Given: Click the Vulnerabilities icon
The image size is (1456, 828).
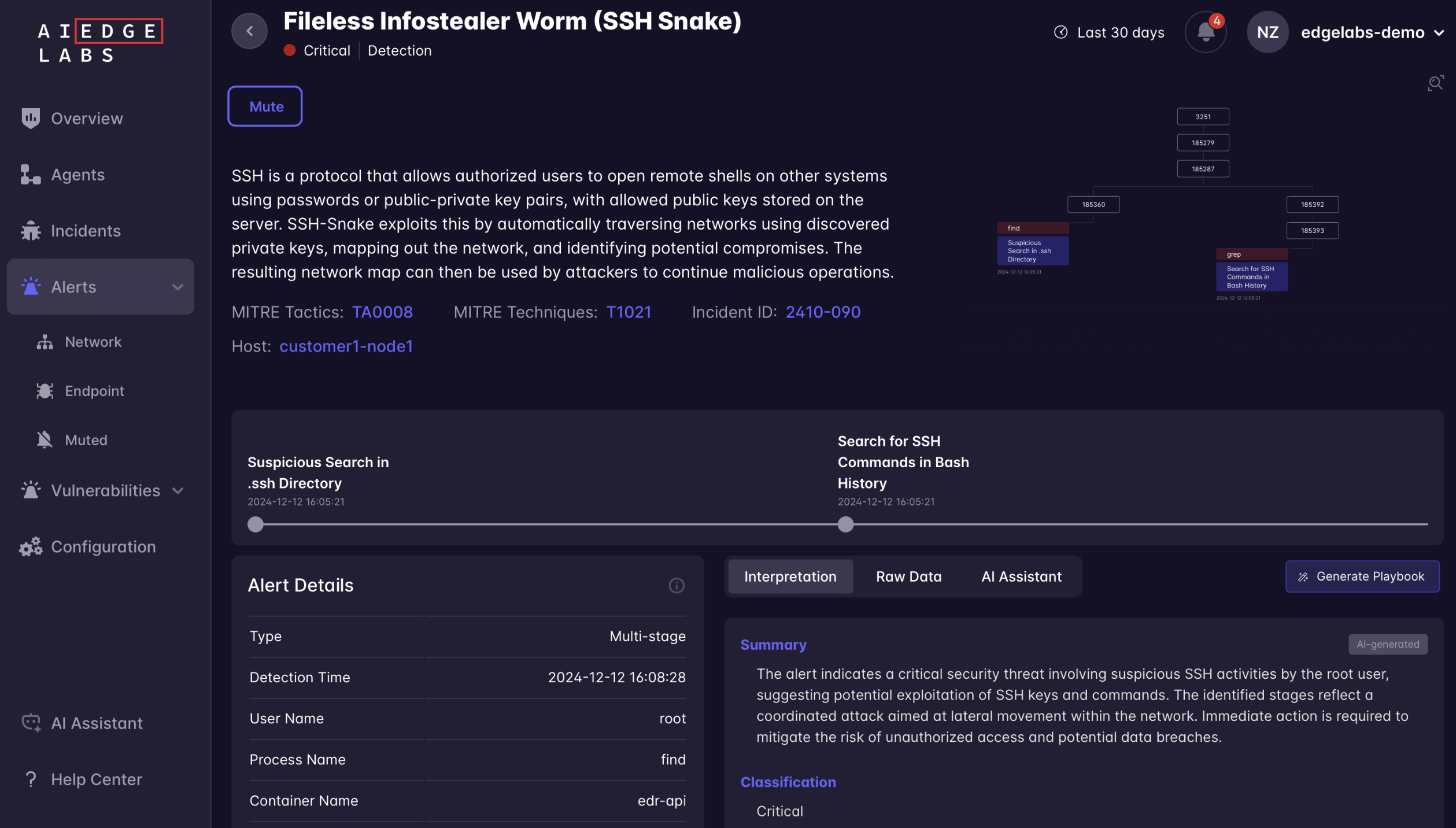Looking at the screenshot, I should 31,490.
